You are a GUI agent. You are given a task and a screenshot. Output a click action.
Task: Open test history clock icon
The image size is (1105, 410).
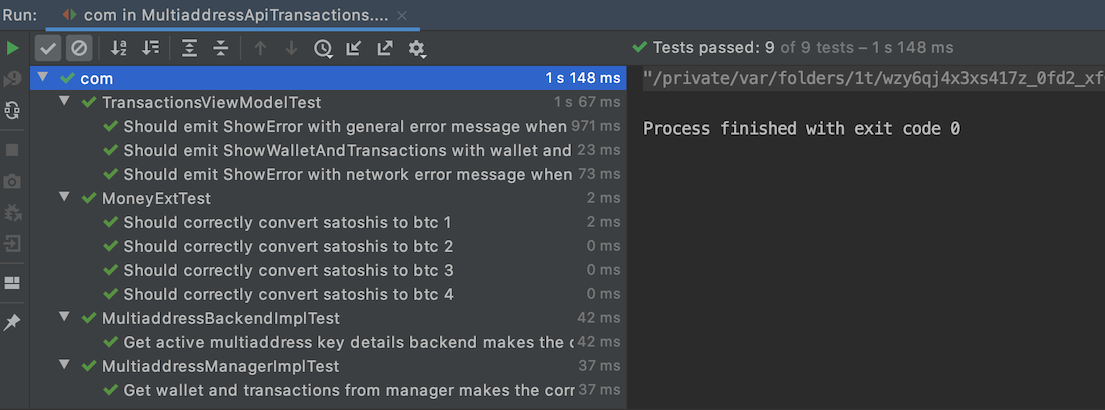(322, 48)
